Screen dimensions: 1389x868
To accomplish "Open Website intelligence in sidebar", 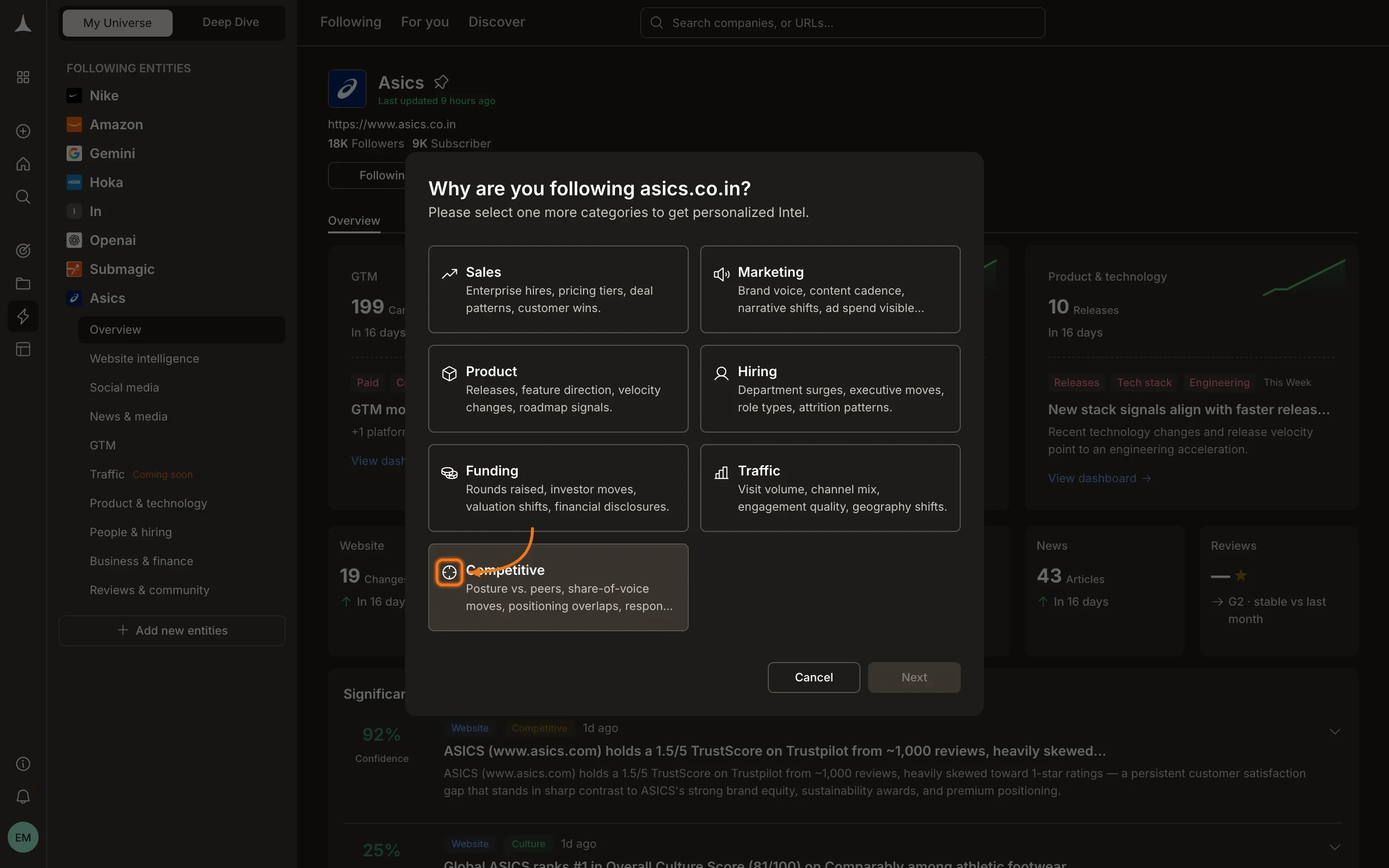I will point(144,359).
